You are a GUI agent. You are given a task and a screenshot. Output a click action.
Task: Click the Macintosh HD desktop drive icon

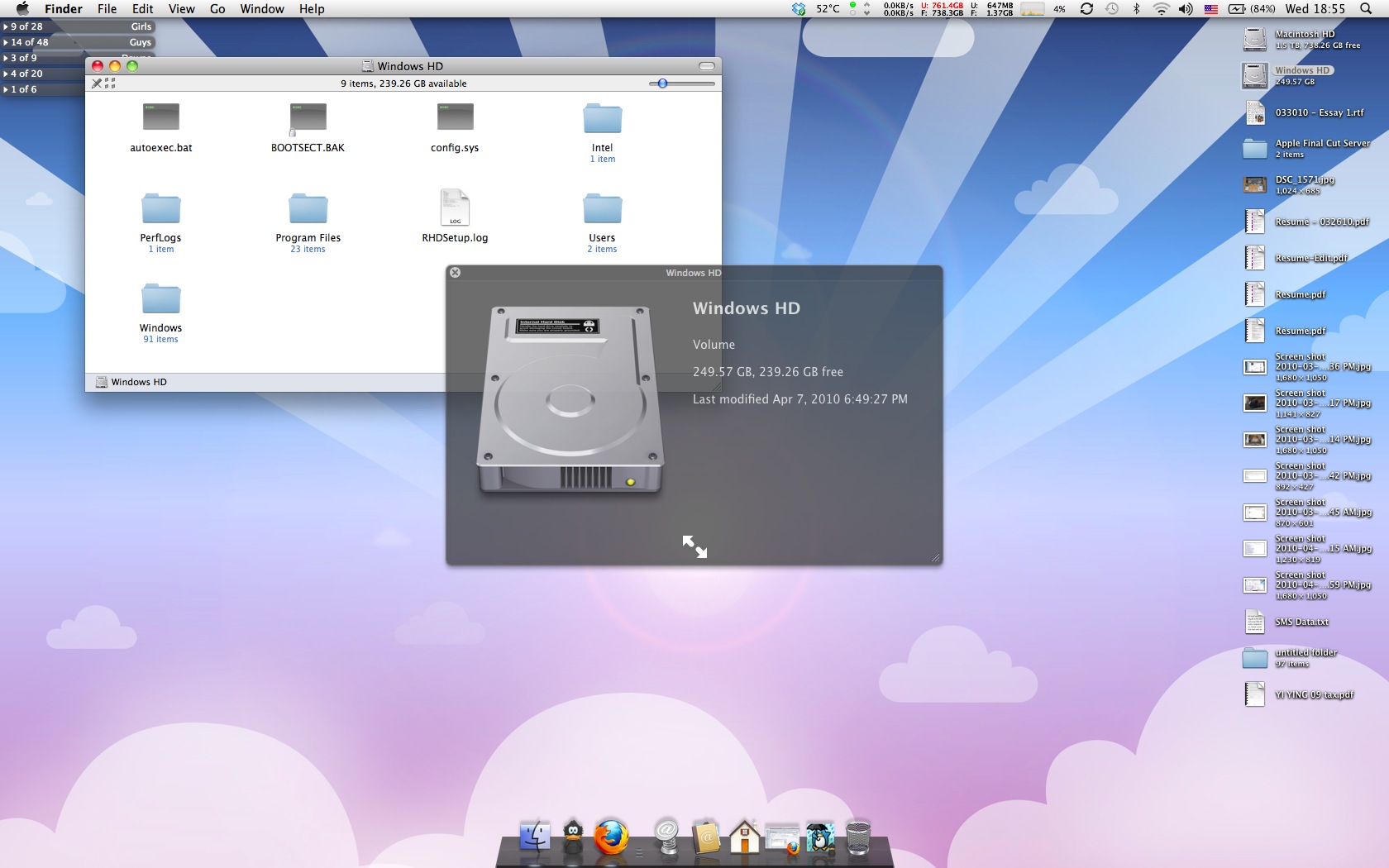click(x=1255, y=39)
